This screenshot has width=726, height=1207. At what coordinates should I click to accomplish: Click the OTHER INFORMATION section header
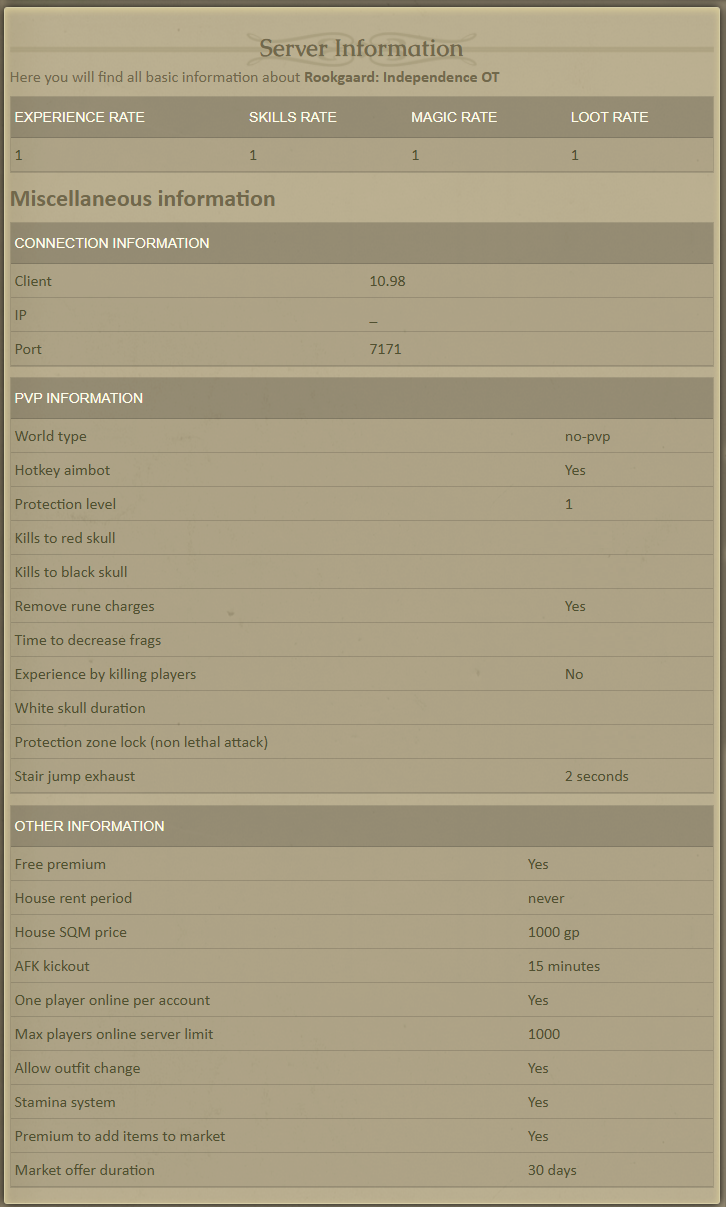(90, 826)
